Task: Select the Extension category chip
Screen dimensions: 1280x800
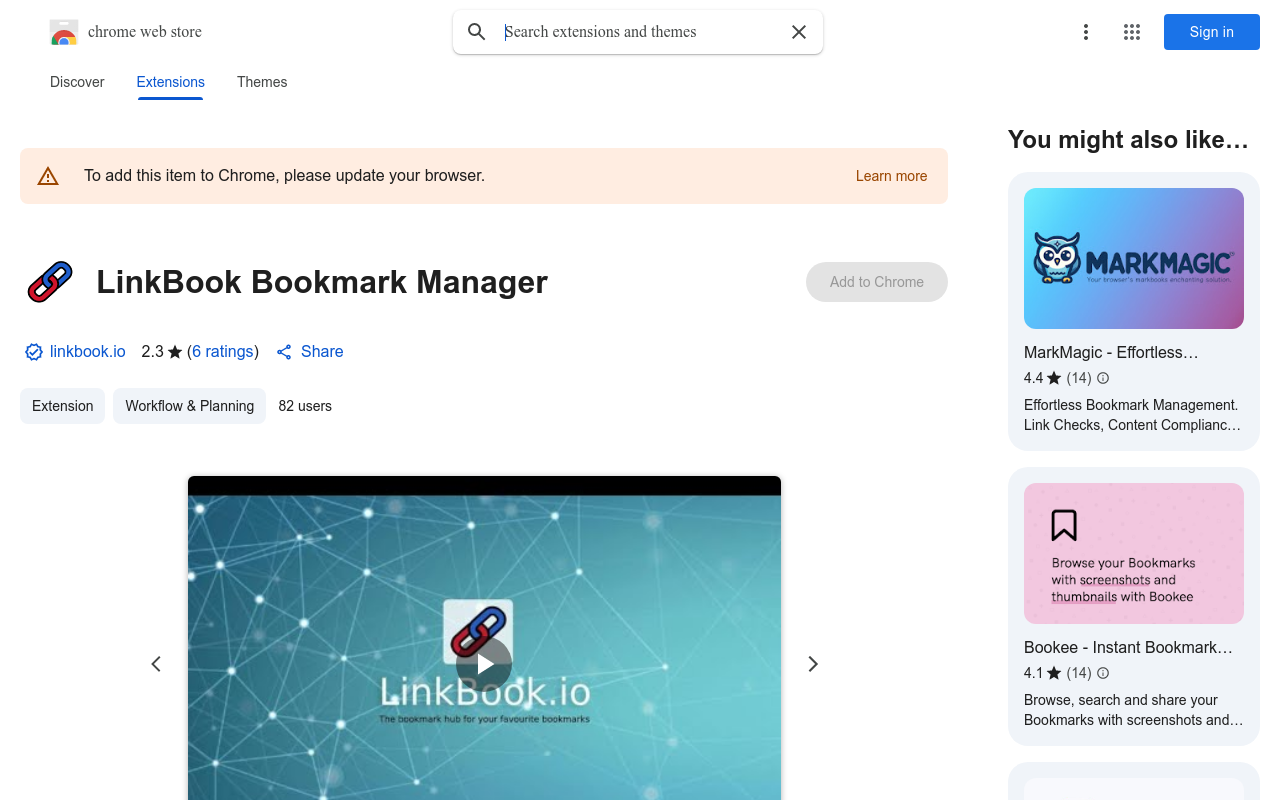Action: 63,406
